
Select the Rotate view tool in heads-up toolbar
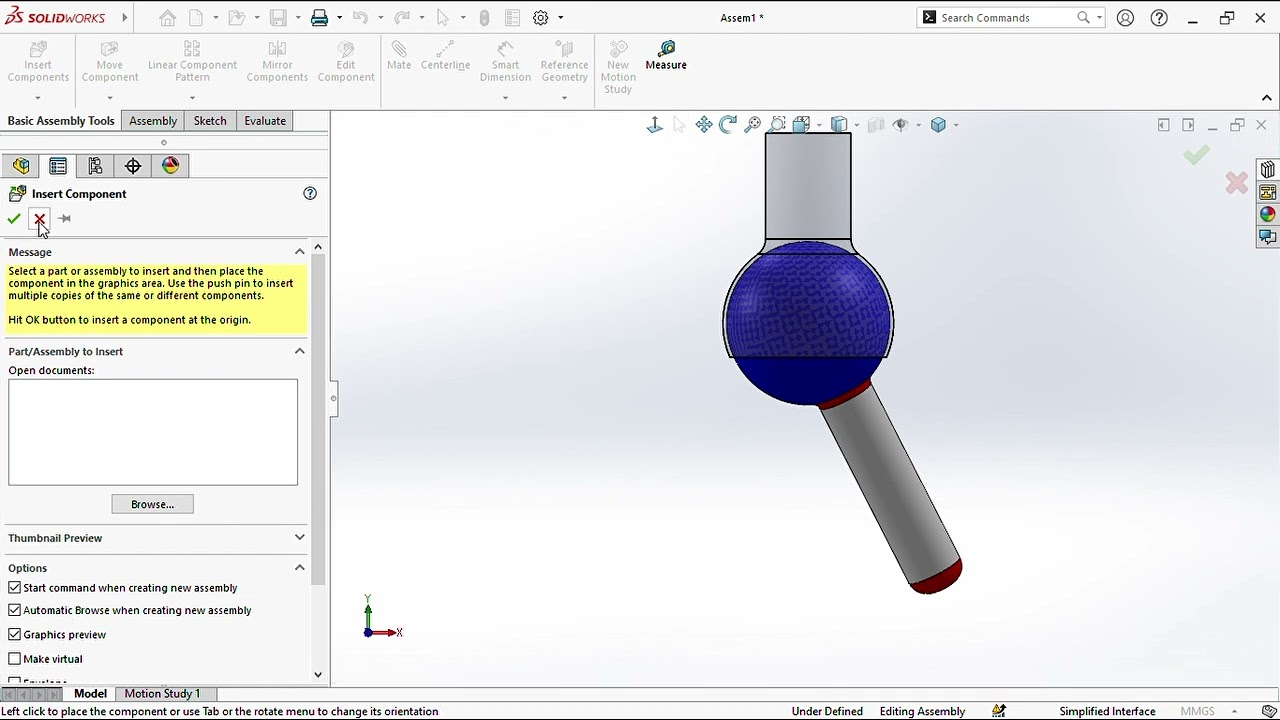(728, 125)
